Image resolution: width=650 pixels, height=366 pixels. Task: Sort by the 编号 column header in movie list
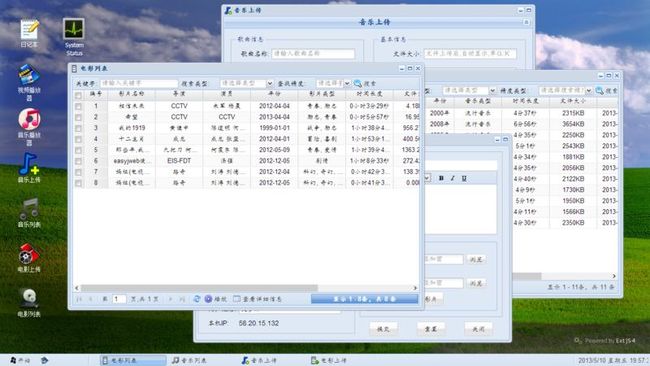tap(96, 94)
